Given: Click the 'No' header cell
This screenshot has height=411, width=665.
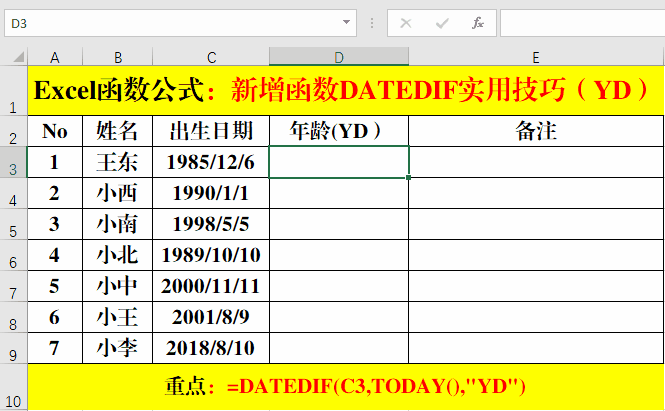Looking at the screenshot, I should click(x=55, y=131).
